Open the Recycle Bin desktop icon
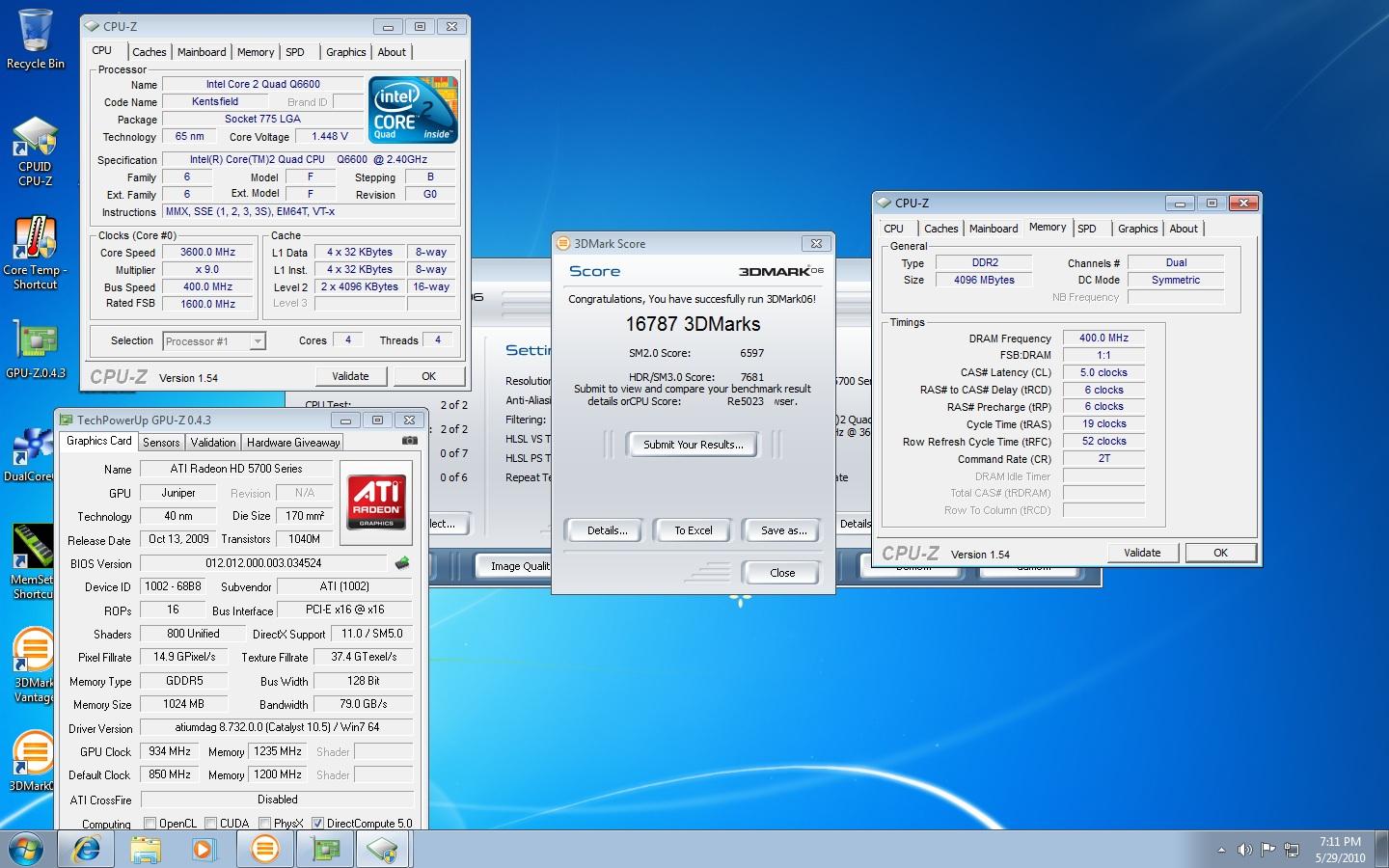This screenshot has height=868, width=1389. [x=35, y=39]
